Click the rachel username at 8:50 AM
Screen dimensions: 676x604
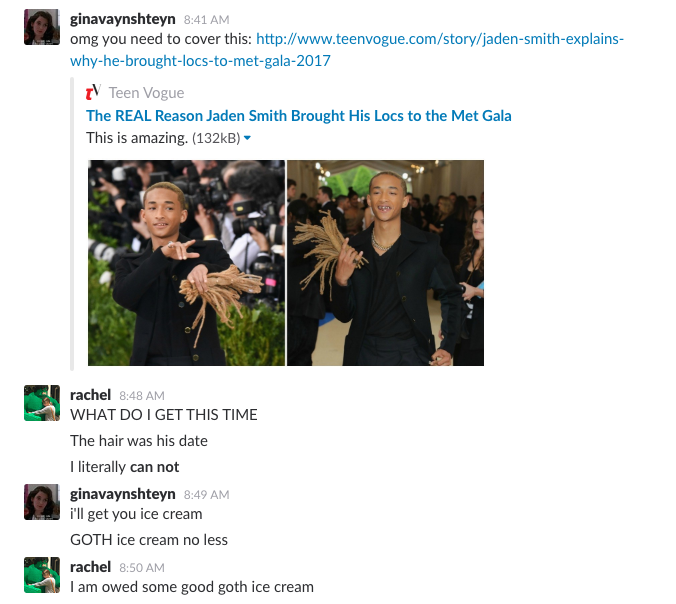[x=91, y=566]
